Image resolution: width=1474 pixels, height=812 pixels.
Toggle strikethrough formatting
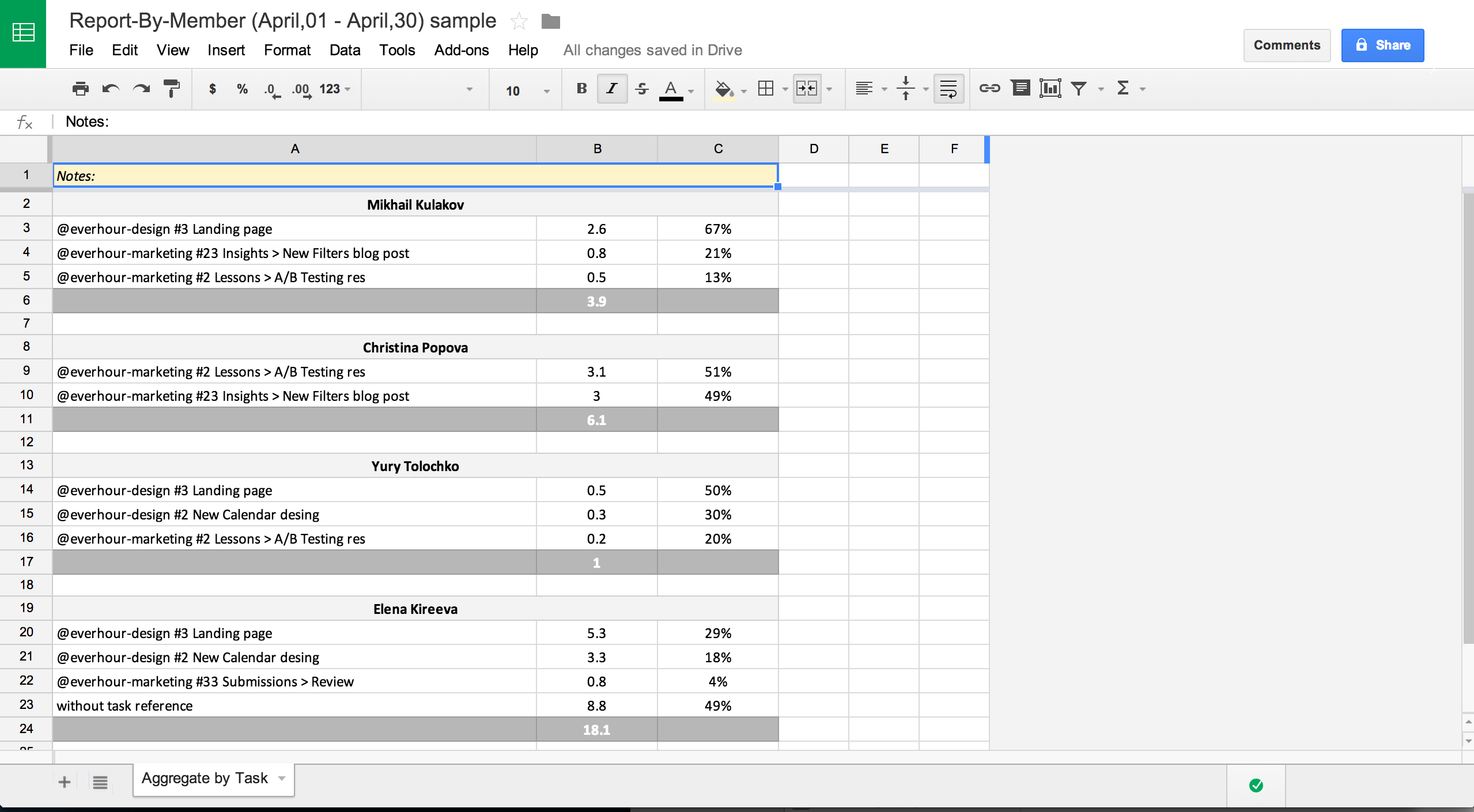(x=641, y=89)
